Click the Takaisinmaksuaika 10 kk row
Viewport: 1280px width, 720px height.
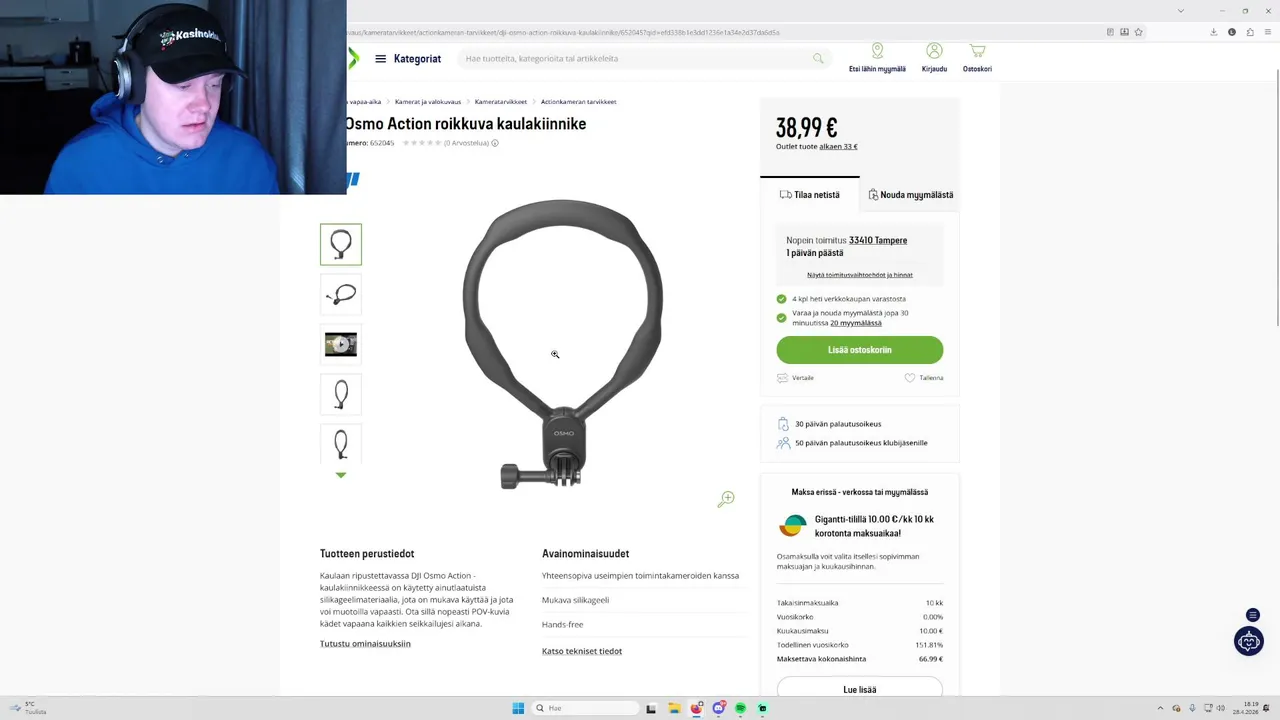[860, 603]
